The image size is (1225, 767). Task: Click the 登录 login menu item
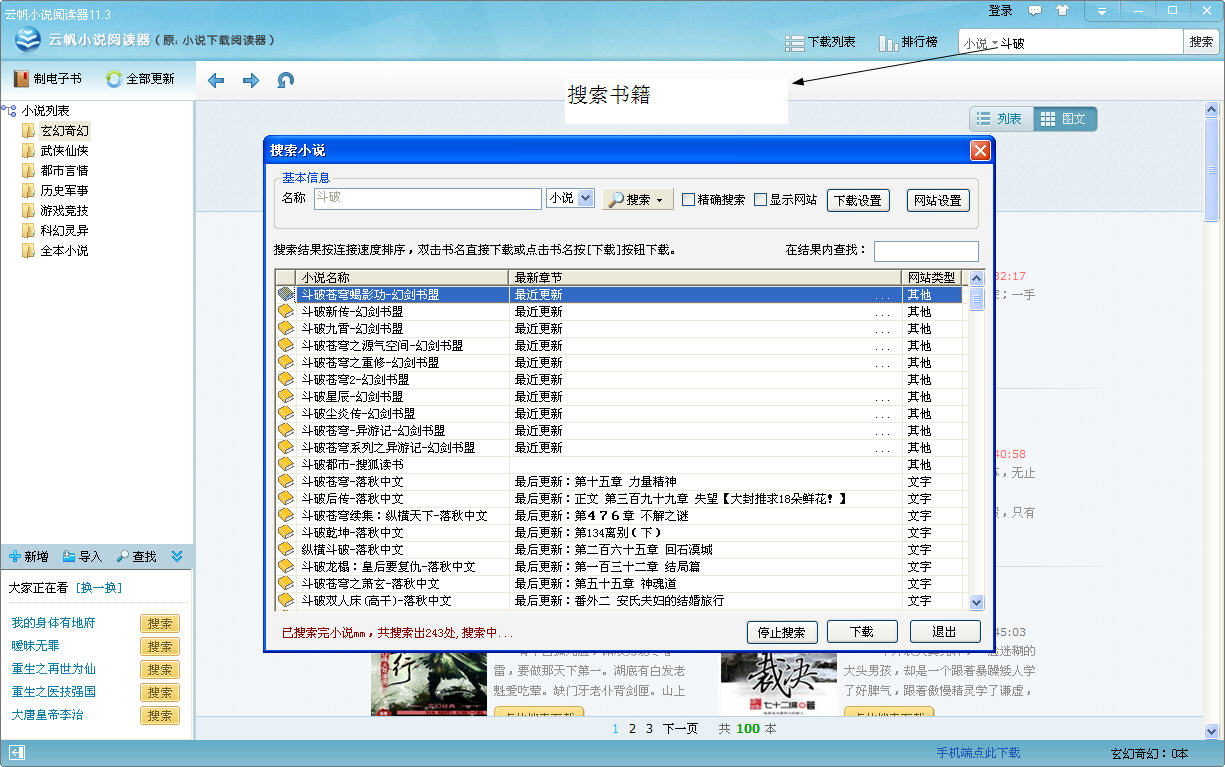(1000, 11)
